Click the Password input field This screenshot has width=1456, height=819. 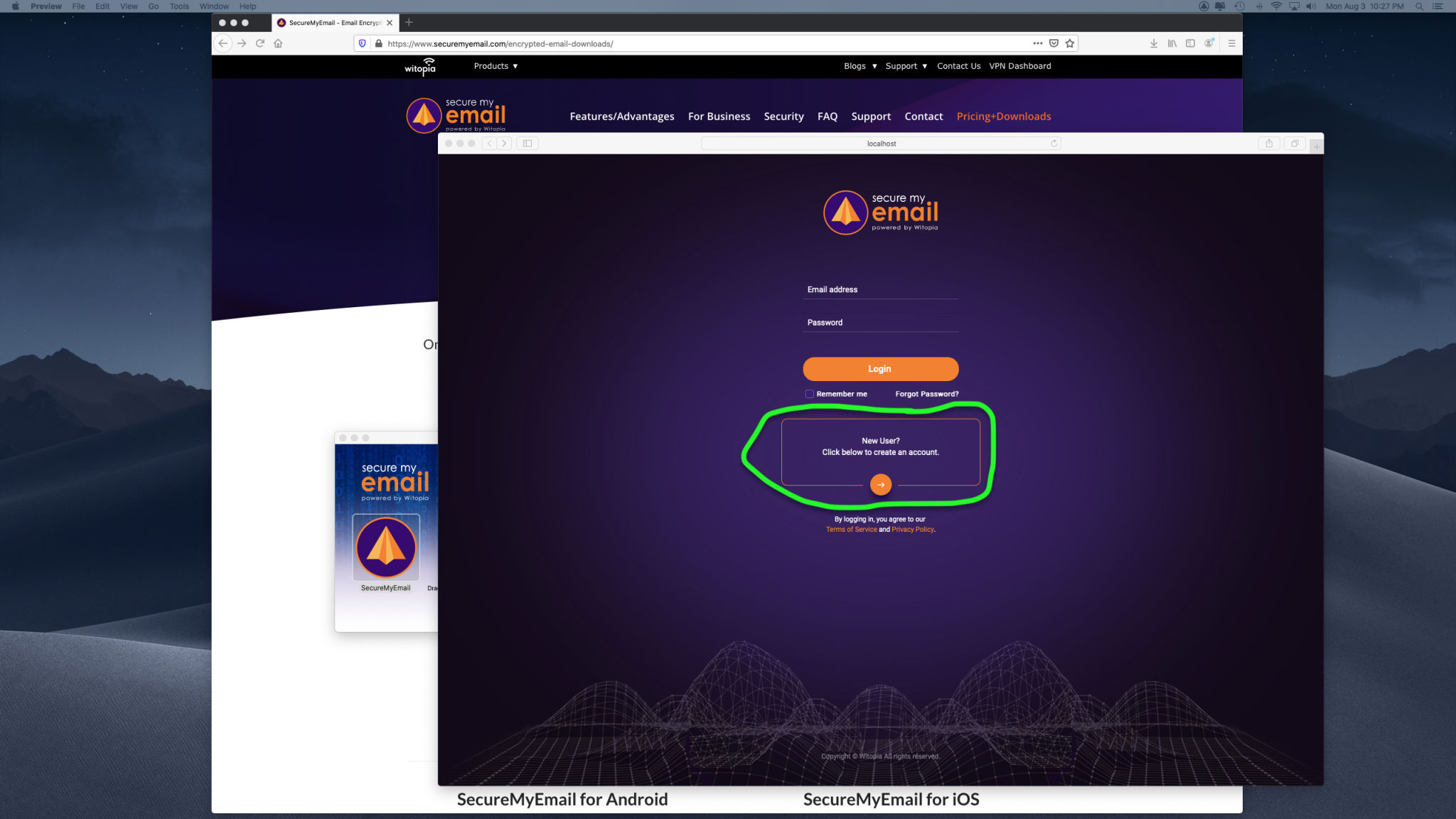tap(880, 323)
